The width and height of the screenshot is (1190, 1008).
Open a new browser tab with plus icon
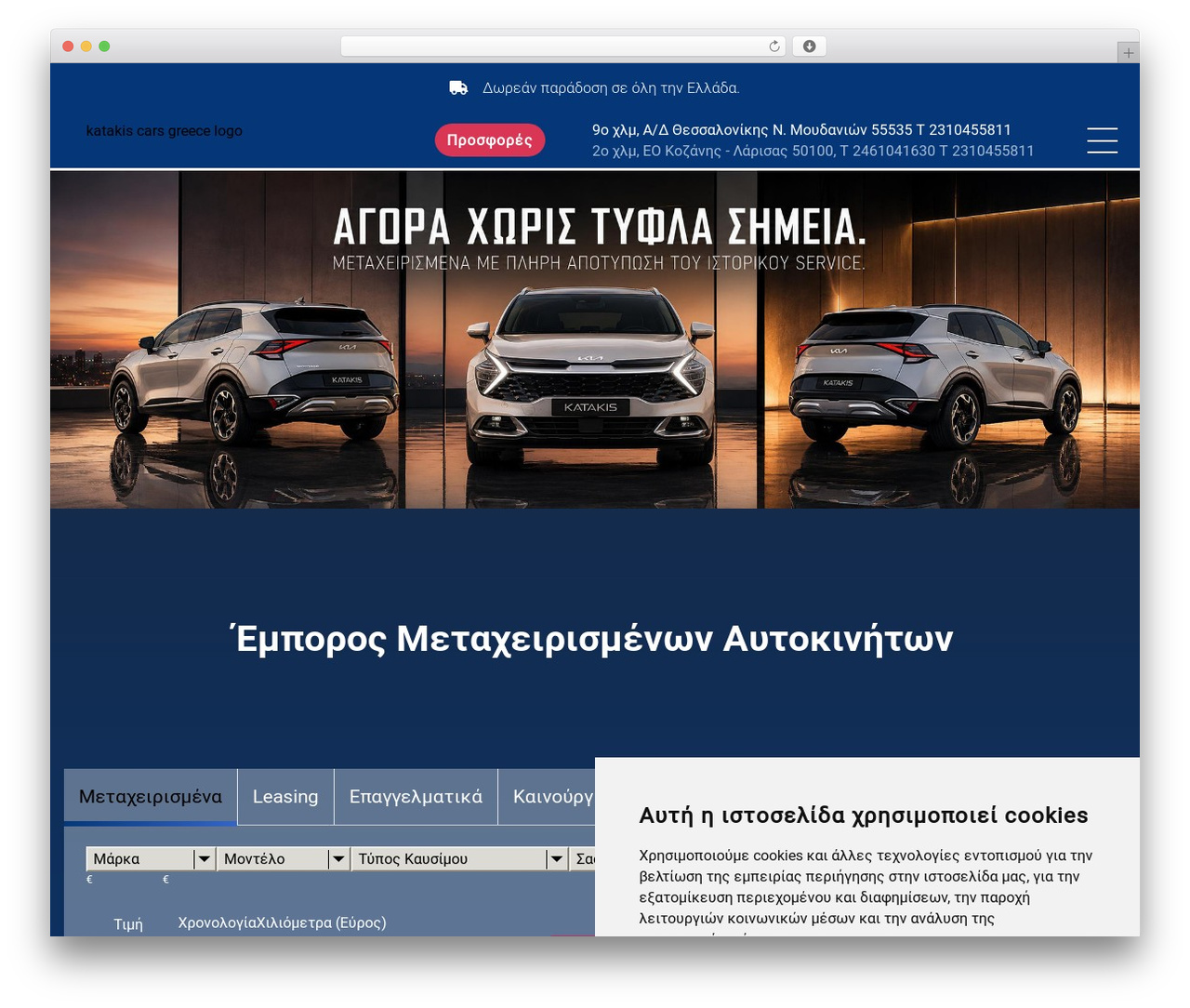(x=1128, y=53)
